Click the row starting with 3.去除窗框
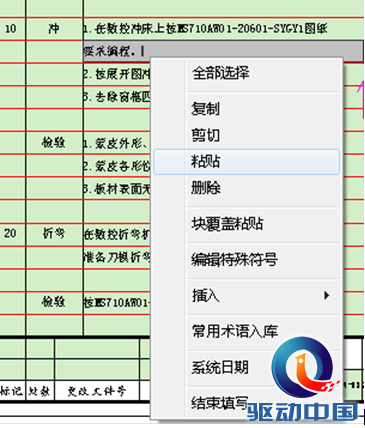Image resolution: width=365 pixels, height=428 pixels. point(117,97)
